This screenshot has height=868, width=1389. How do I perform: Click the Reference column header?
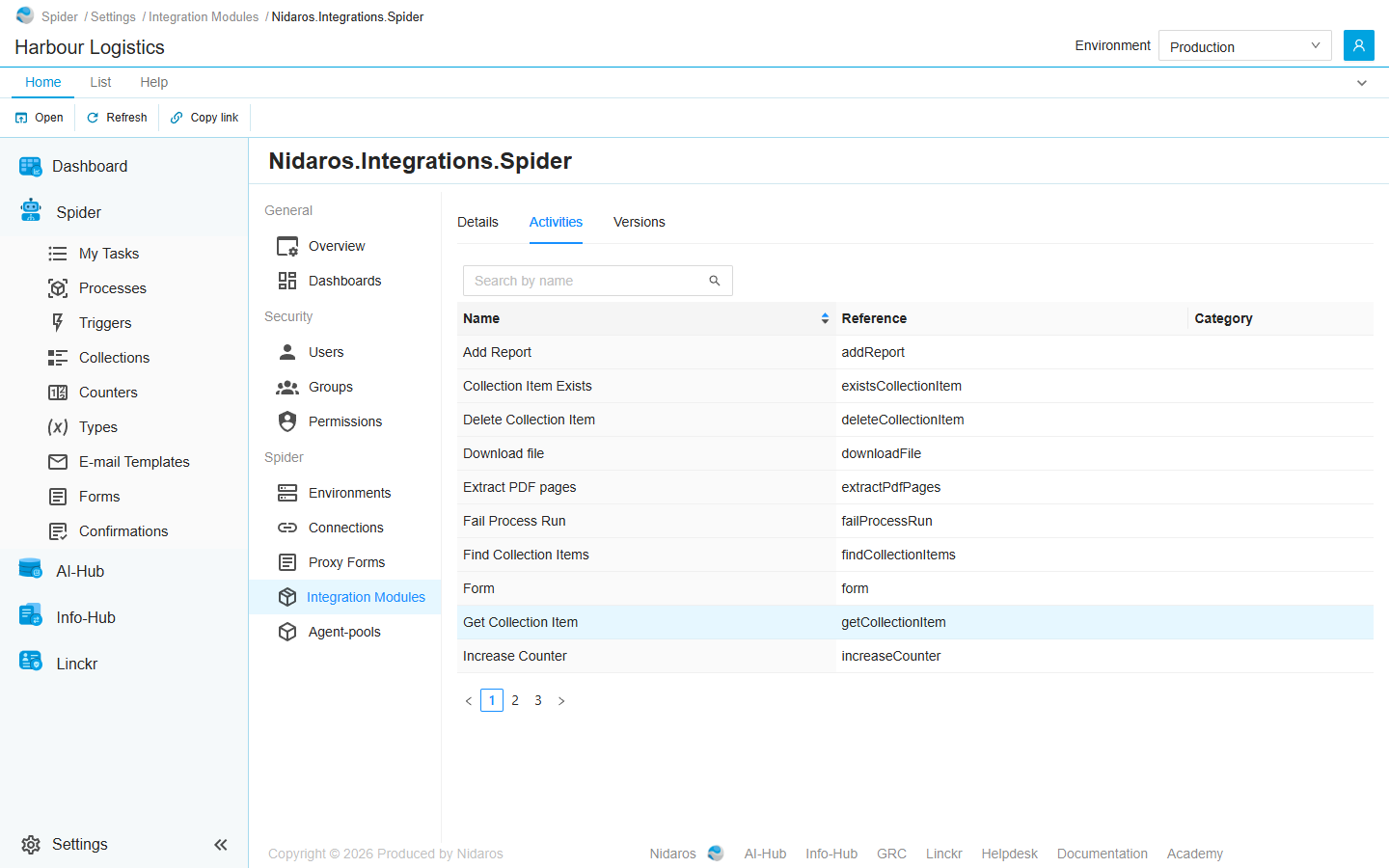pos(1012,318)
